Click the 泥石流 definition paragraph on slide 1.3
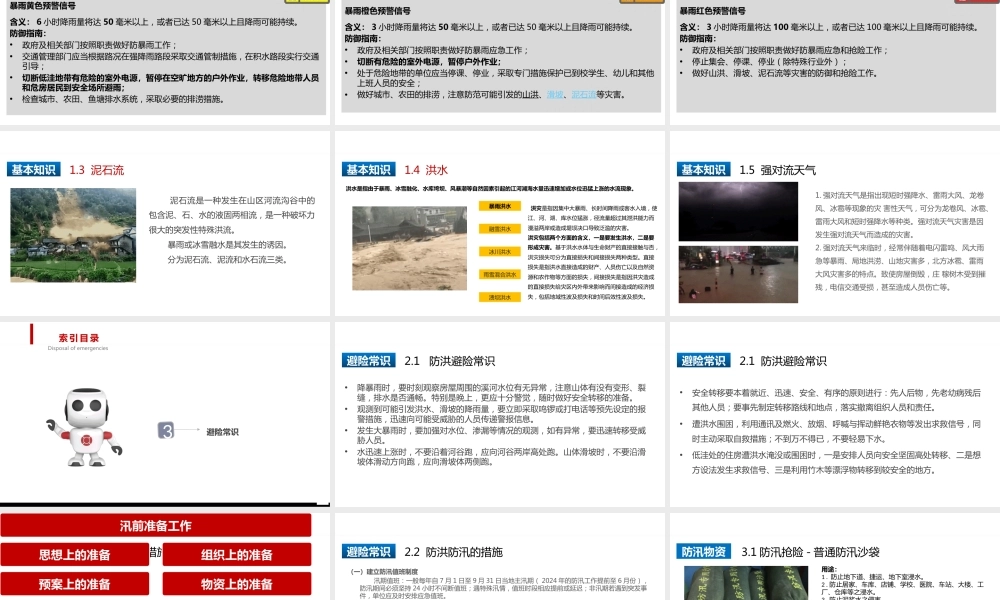1000x600 pixels. [232, 230]
